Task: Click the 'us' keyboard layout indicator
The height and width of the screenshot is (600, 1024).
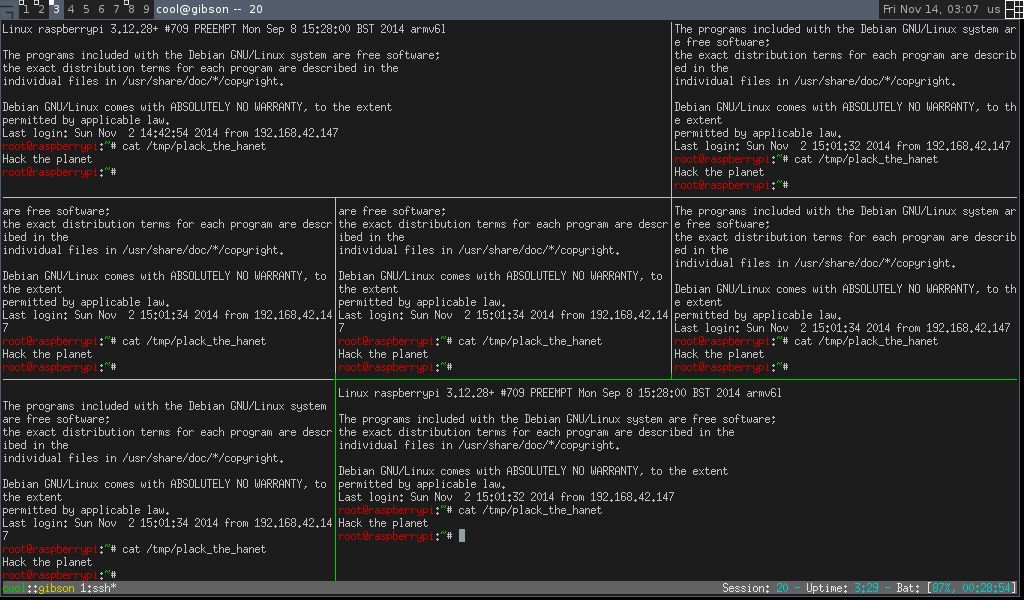Action: (x=993, y=9)
